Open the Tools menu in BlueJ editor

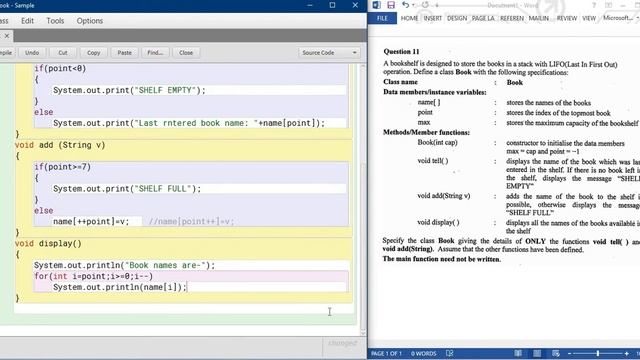pos(55,21)
